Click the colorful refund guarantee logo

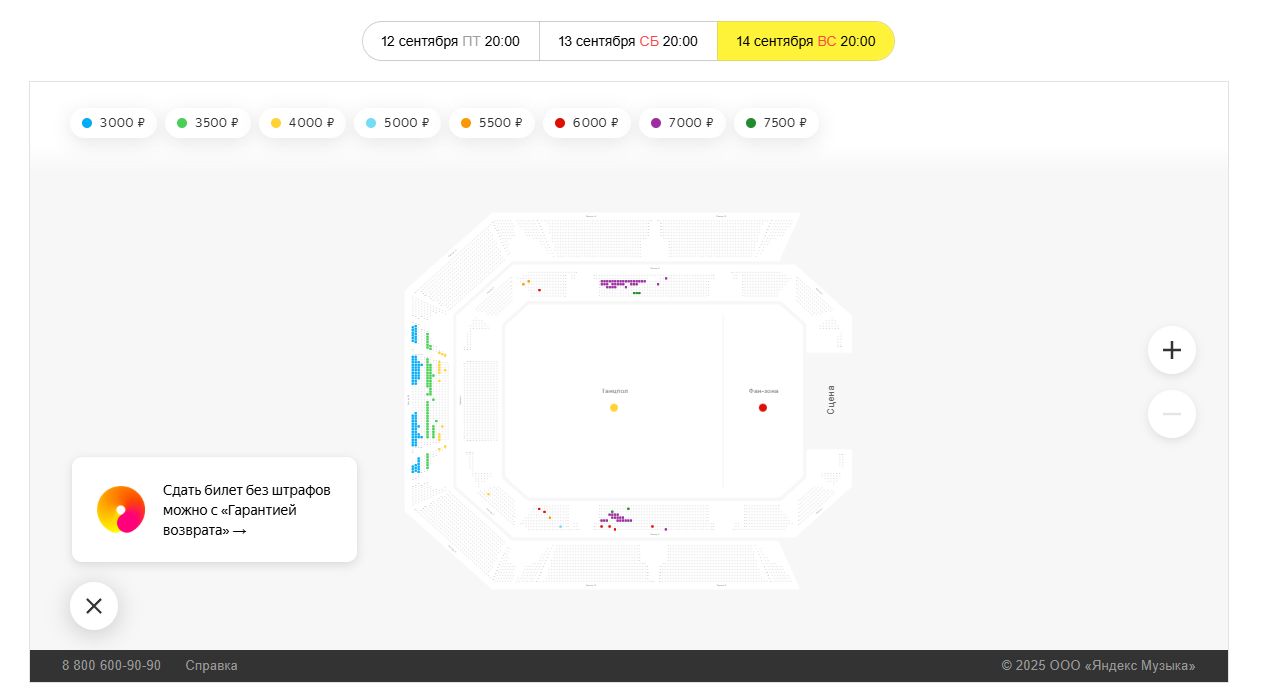point(121,510)
